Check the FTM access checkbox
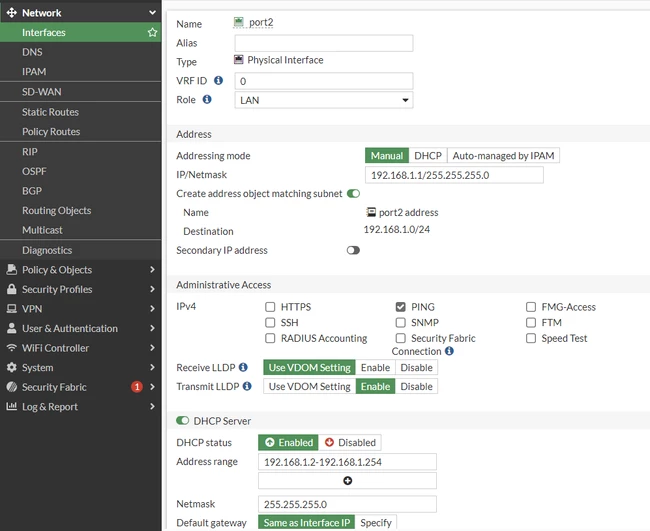The image size is (650, 531). (x=531, y=322)
